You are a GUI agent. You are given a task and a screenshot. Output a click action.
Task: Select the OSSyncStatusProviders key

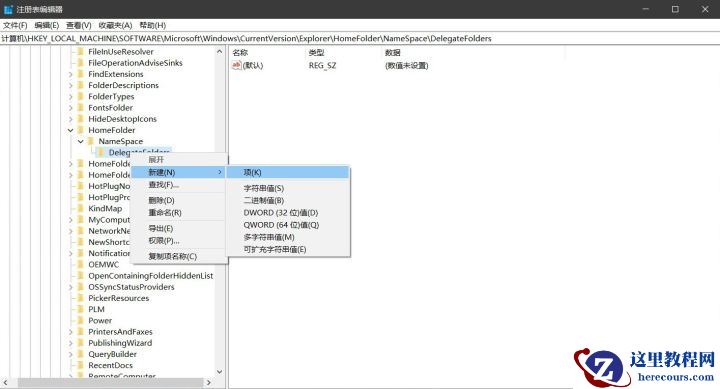pos(131,287)
